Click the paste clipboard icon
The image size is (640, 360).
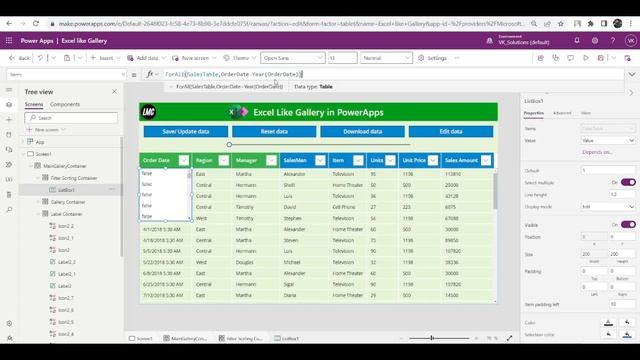[x=67, y=58]
